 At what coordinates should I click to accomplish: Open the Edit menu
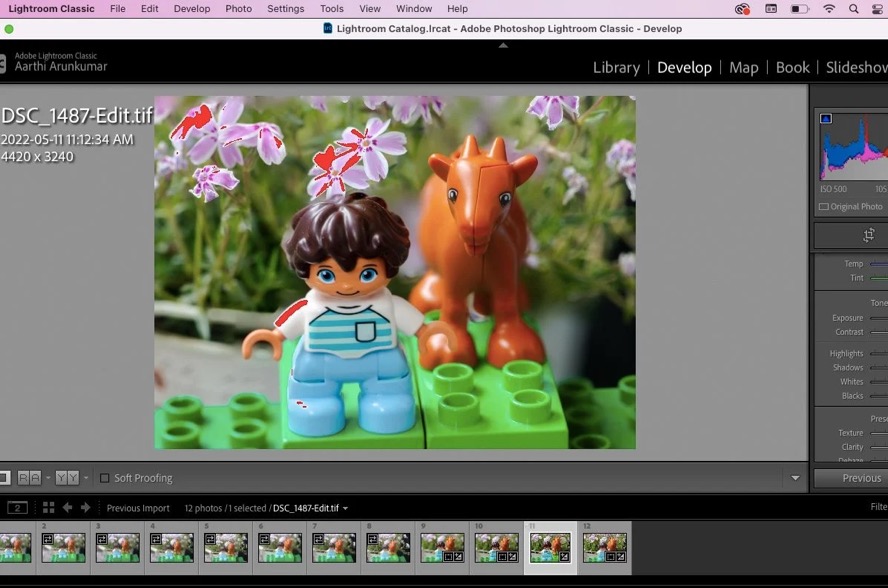coord(150,8)
